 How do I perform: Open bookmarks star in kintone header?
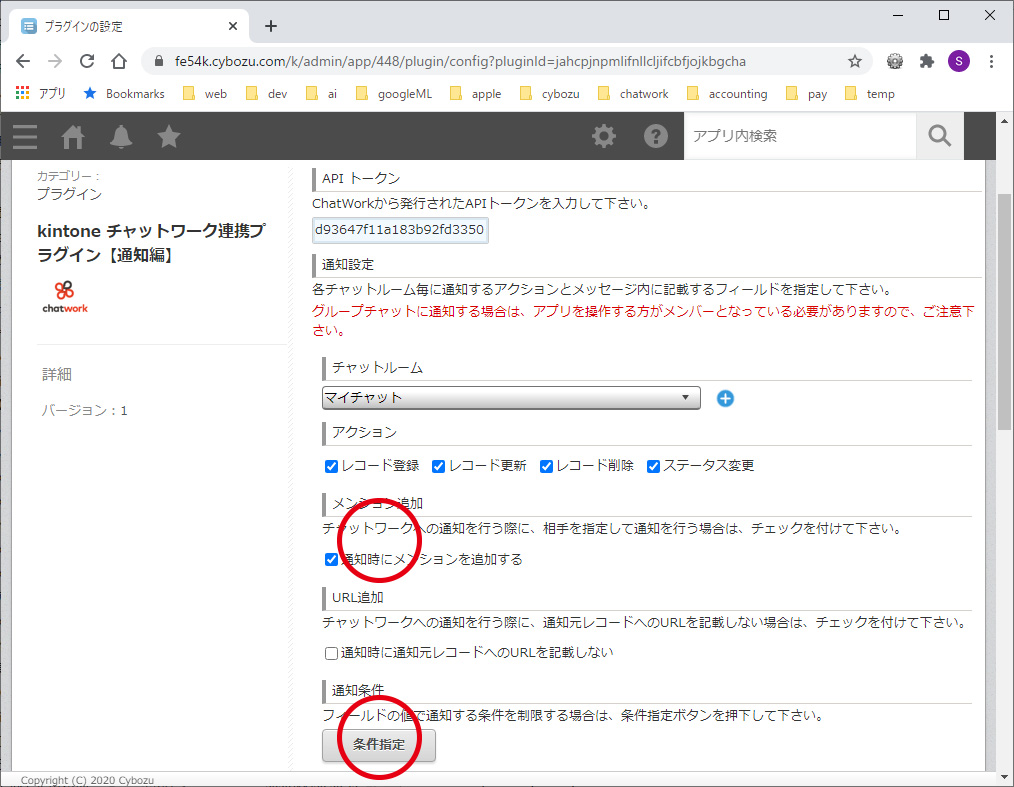pyautogui.click(x=169, y=136)
